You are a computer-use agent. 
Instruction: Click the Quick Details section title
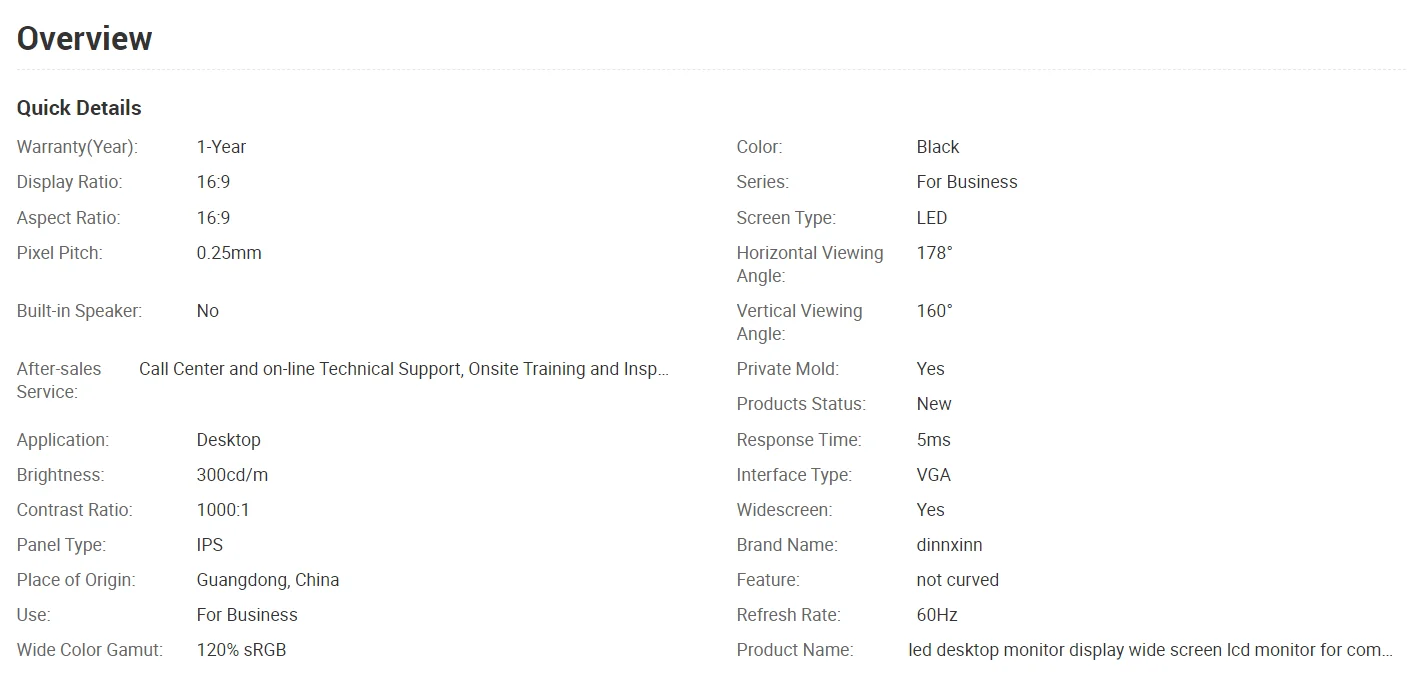pos(79,108)
